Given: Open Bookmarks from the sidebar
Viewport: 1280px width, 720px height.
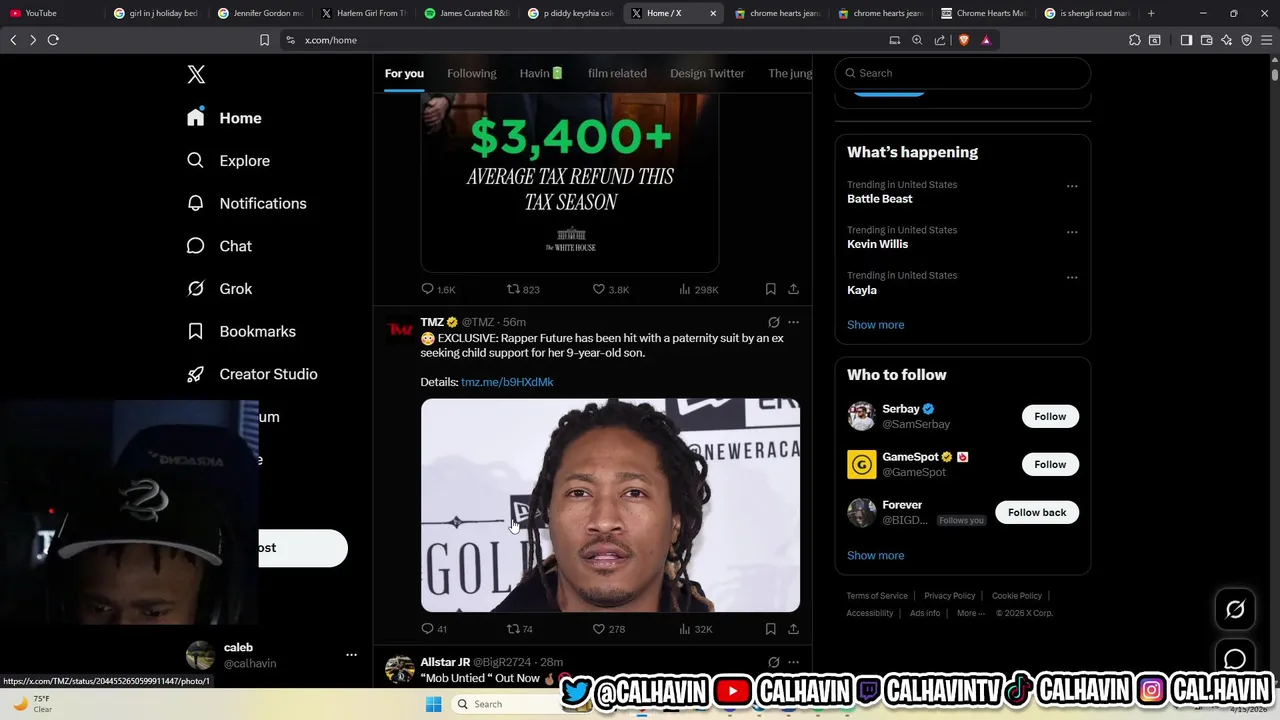Looking at the screenshot, I should (241, 331).
